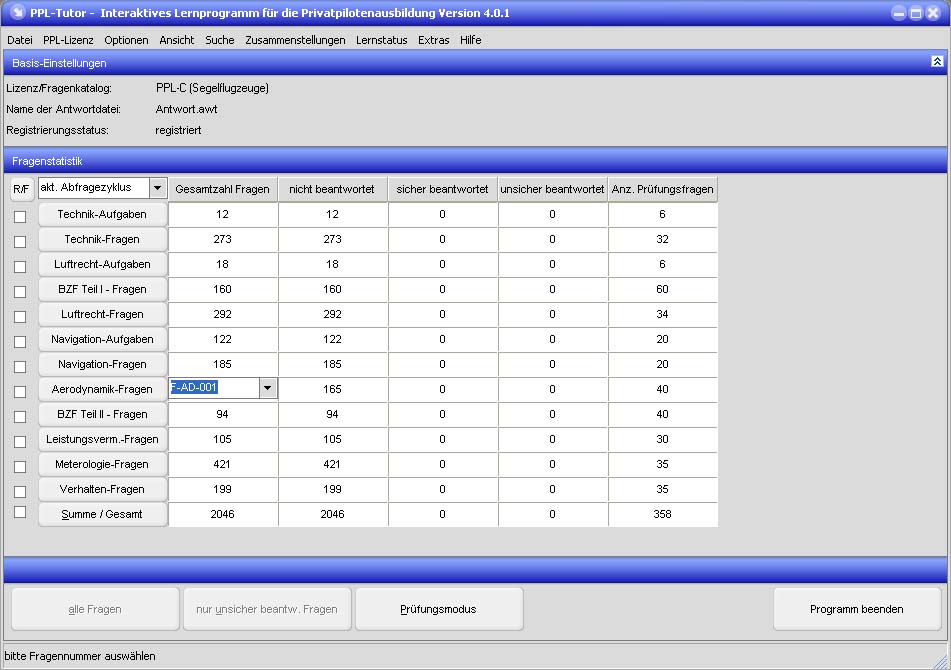Click the total 2046 in Gesamtzahl Fragen column
This screenshot has width=951, height=670.
click(223, 514)
